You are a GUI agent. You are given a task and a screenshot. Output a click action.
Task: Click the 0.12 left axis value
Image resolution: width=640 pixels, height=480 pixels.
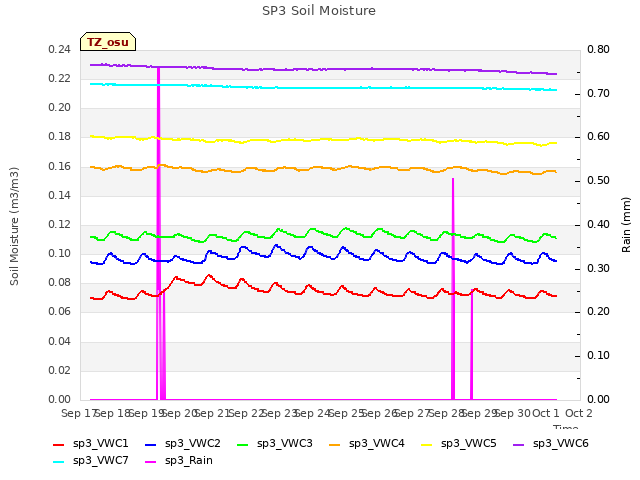(60, 224)
